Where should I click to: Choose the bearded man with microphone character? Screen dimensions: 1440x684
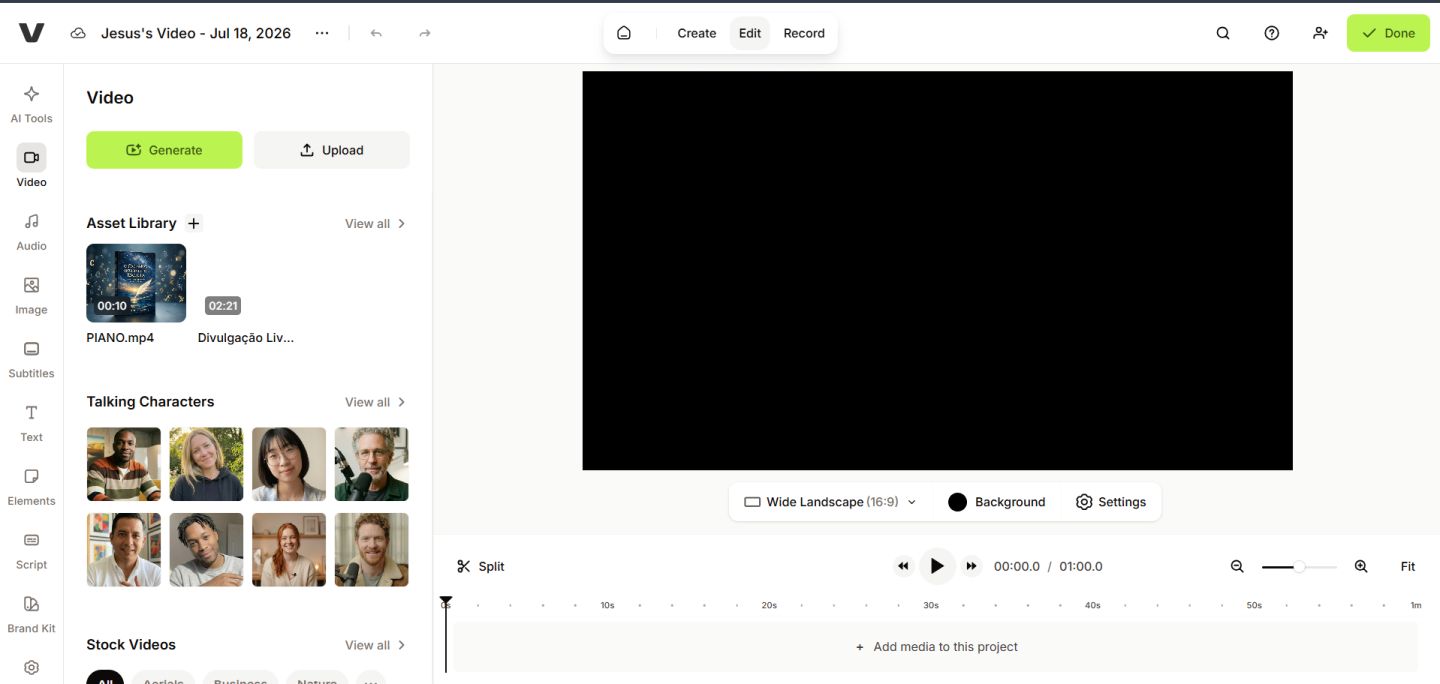click(372, 550)
